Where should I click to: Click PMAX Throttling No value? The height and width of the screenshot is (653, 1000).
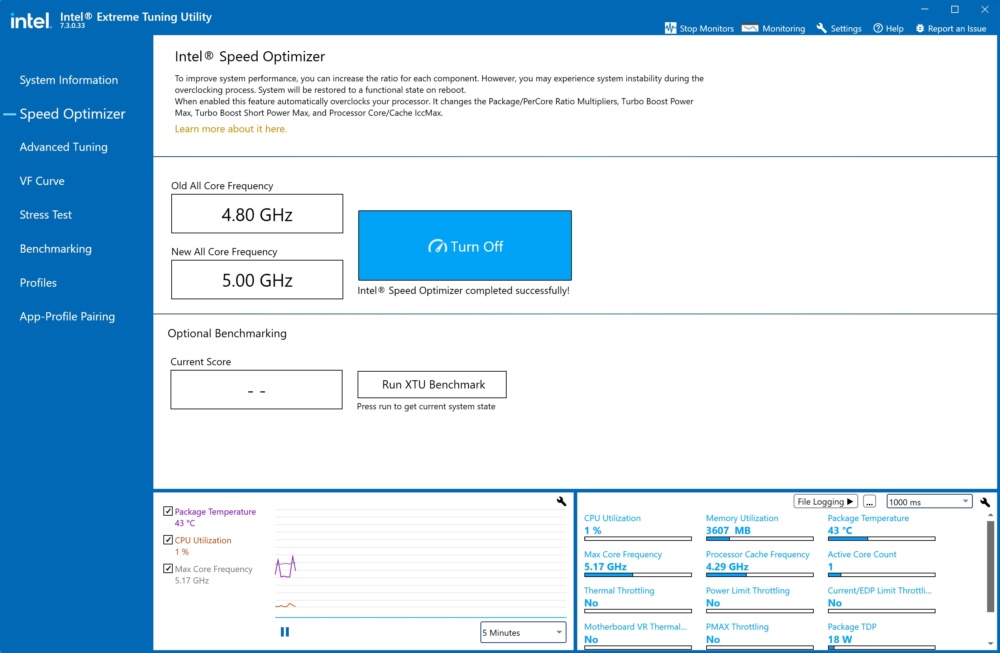pyautogui.click(x=713, y=639)
